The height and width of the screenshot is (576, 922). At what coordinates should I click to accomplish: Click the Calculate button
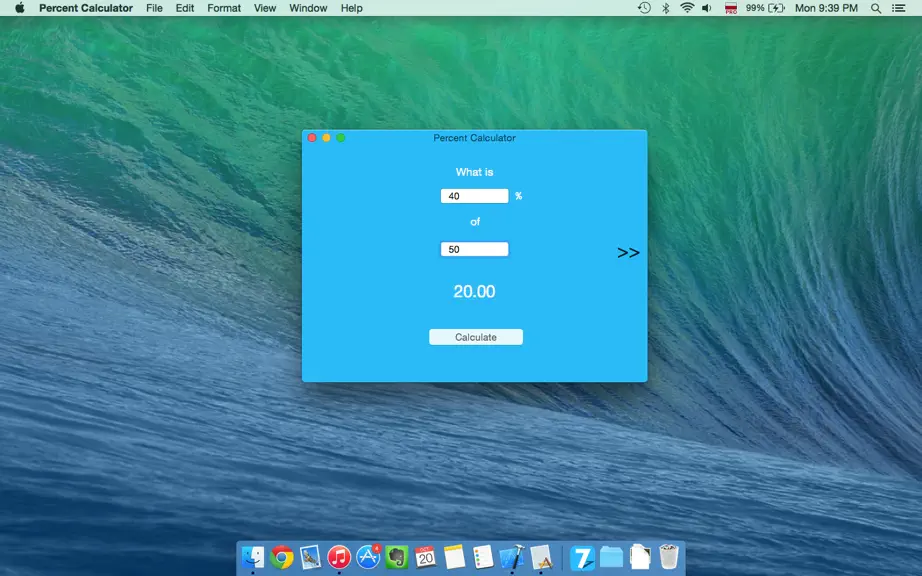[476, 337]
